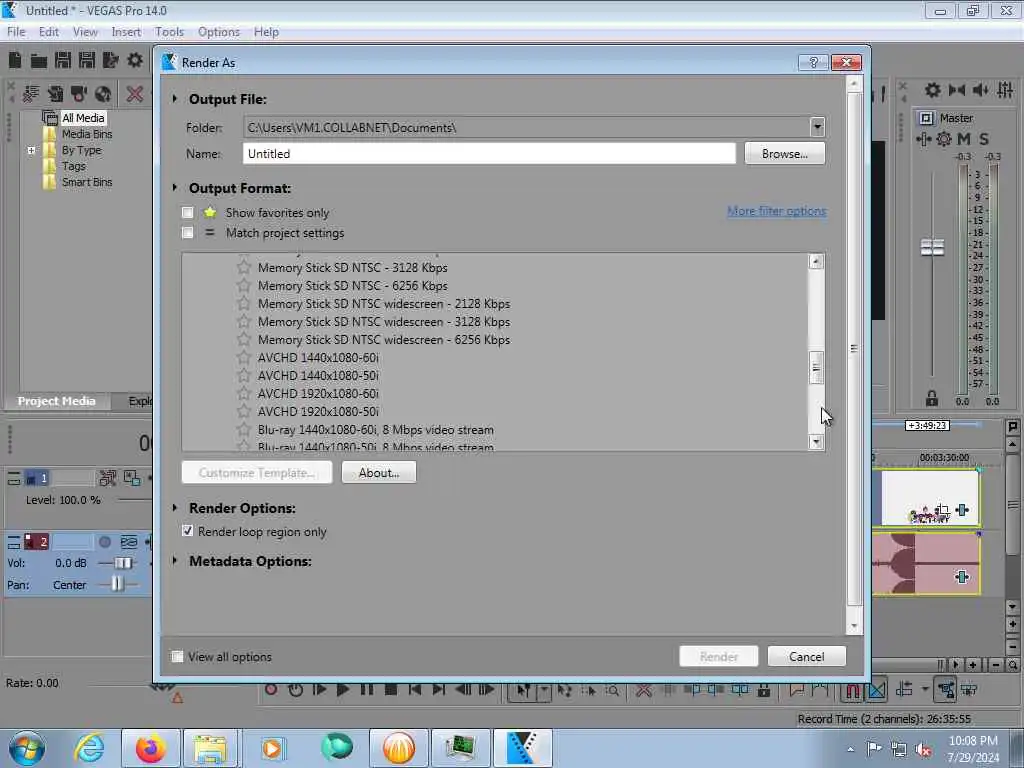The image size is (1024, 768).
Task: Click the template list scroll-up arrow
Action: click(x=816, y=262)
